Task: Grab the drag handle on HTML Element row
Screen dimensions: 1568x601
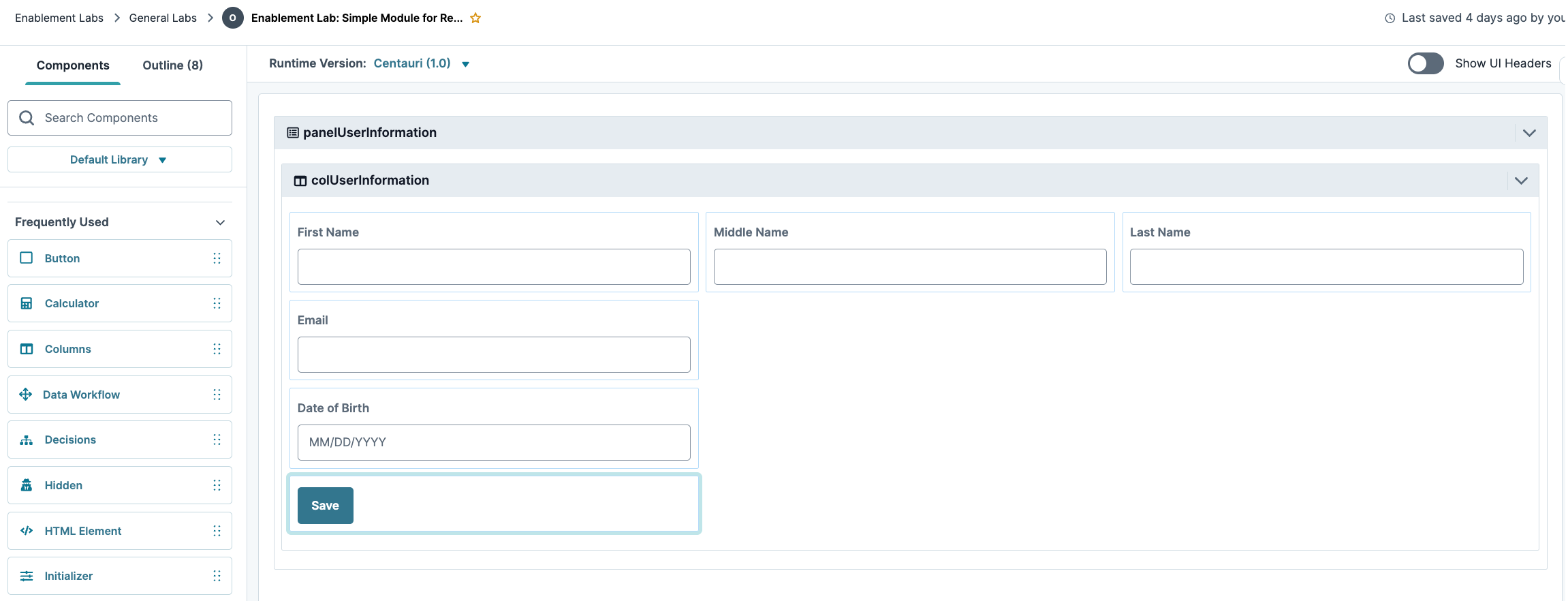Action: (217, 531)
